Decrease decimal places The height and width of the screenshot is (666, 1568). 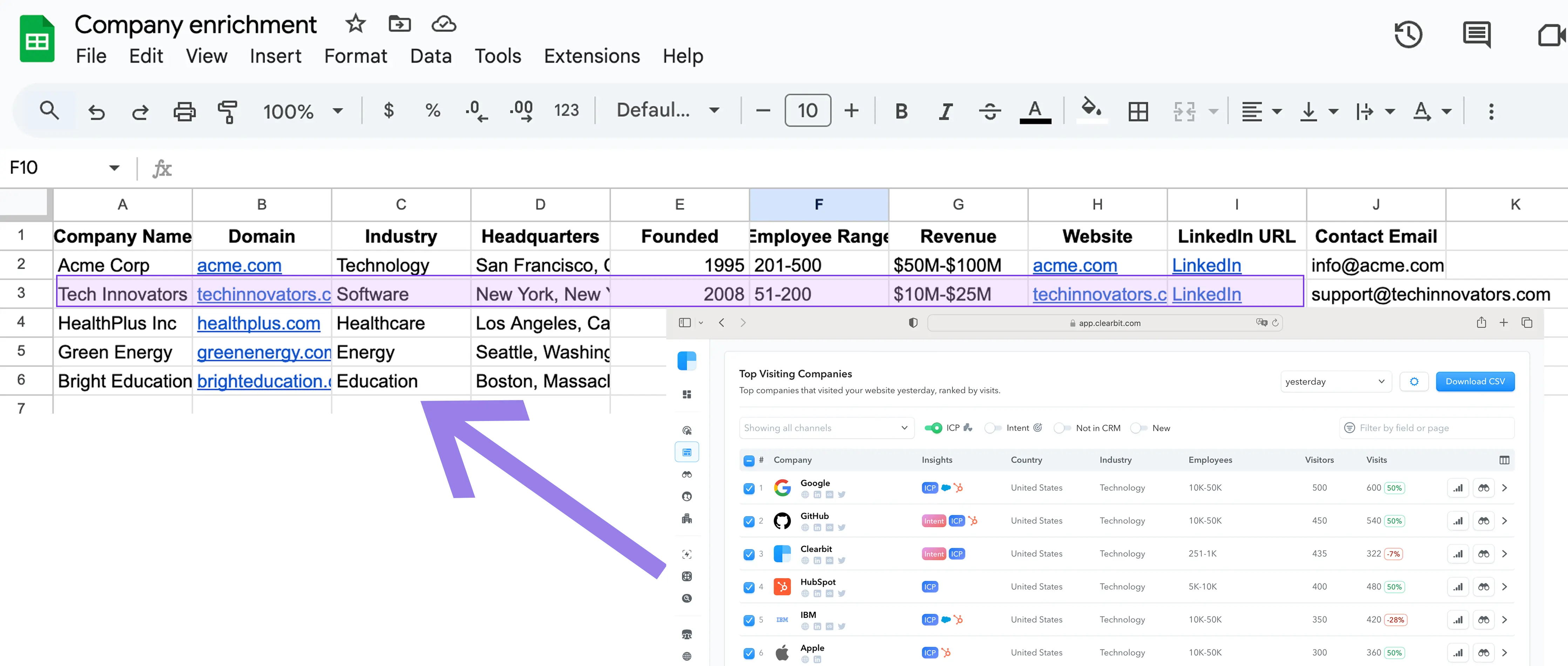(477, 111)
